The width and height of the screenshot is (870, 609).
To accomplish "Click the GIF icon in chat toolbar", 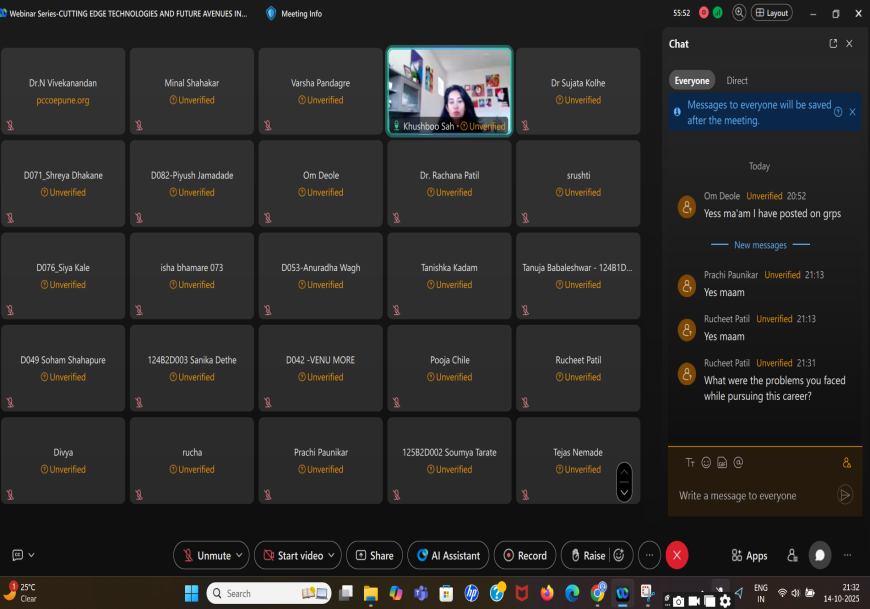I will [x=722, y=462].
